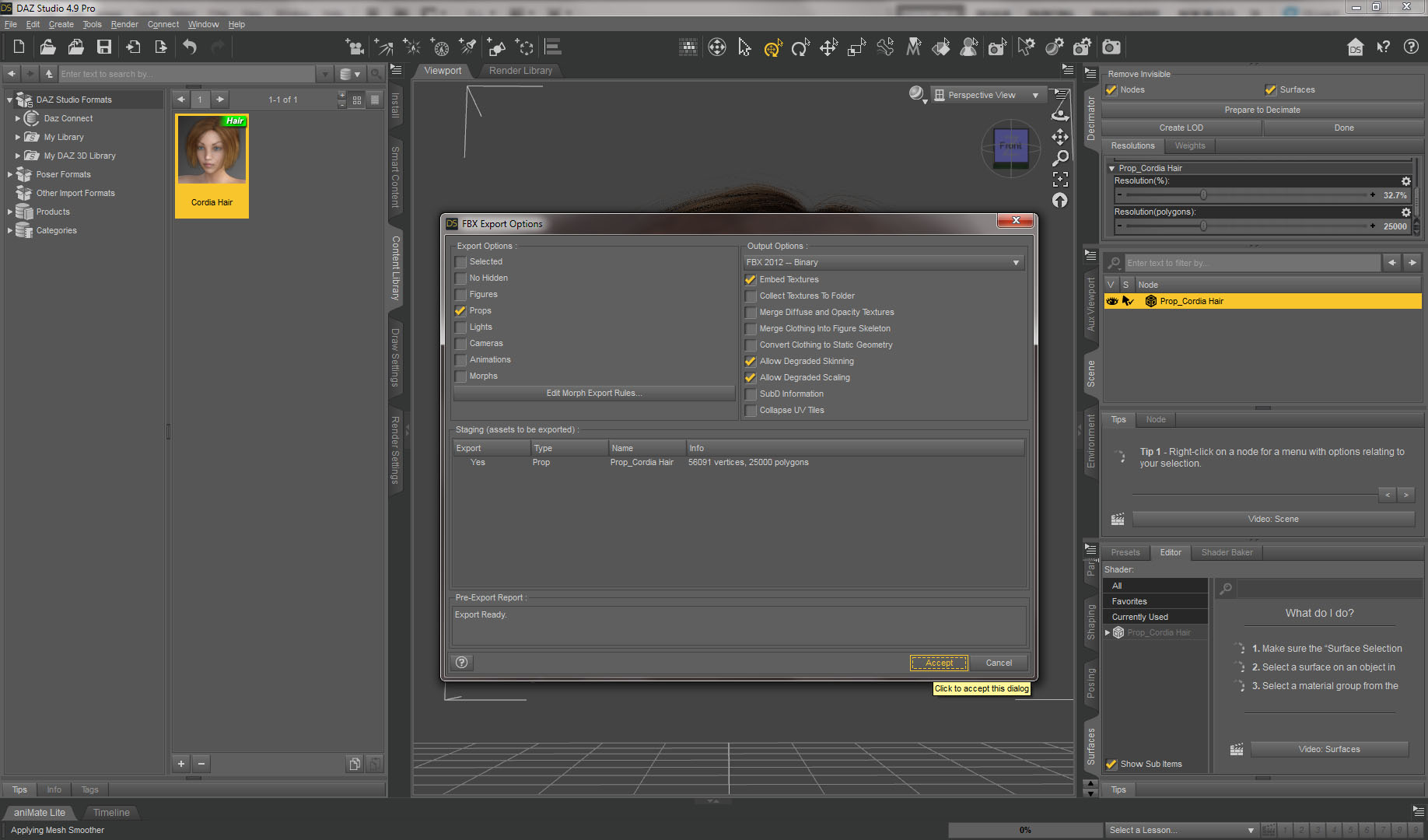1428x840 pixels.
Task: Open the FBX 2012 -- Binary format dropdown
Action: point(884,263)
